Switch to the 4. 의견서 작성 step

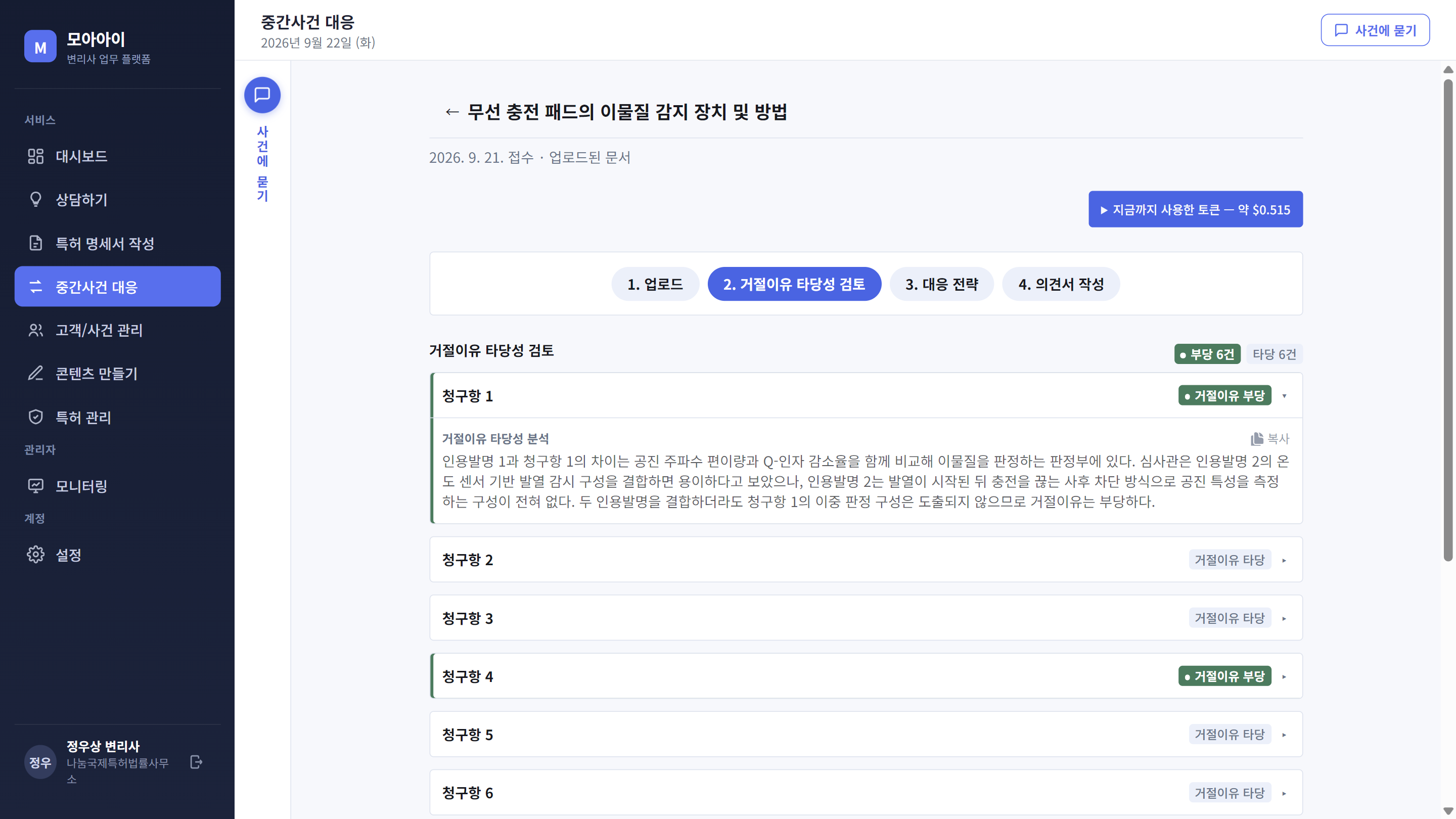click(1061, 284)
